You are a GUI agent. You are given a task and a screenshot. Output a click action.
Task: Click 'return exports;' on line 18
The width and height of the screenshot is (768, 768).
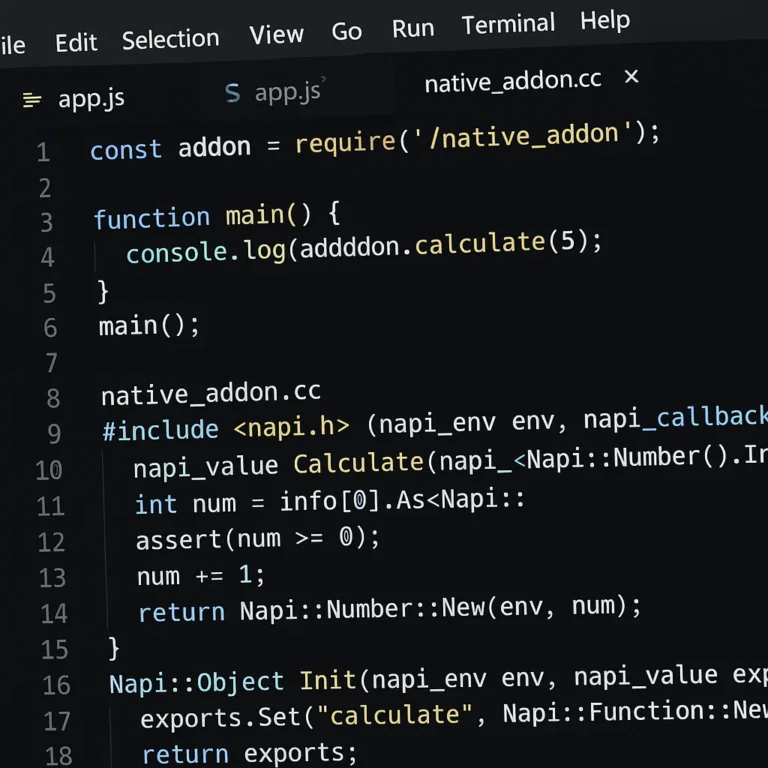click(x=250, y=754)
